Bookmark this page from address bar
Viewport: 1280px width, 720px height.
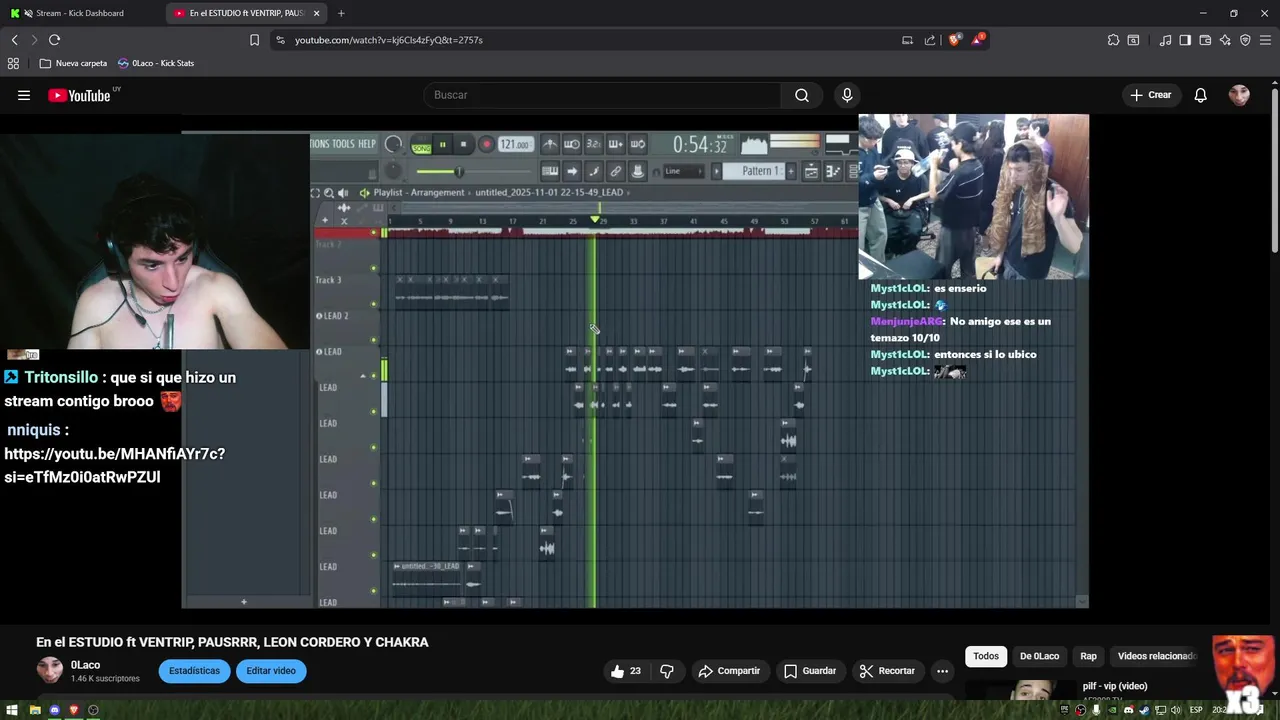click(254, 40)
